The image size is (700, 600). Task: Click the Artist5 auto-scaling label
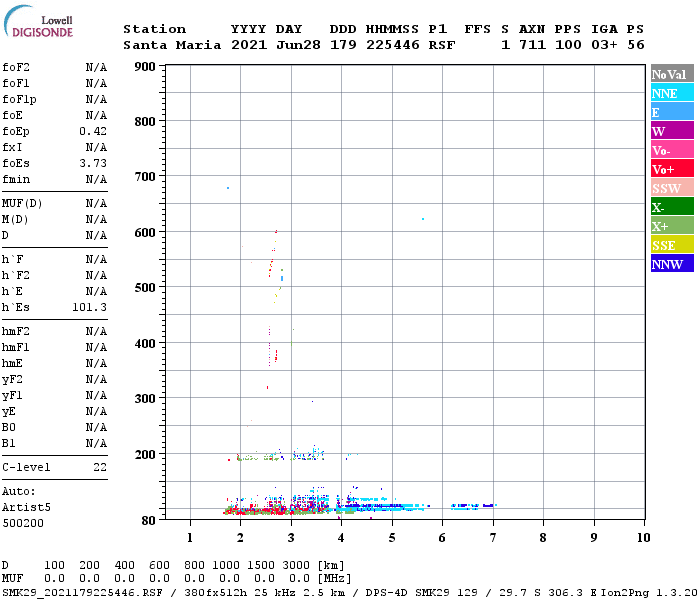click(x=26, y=507)
